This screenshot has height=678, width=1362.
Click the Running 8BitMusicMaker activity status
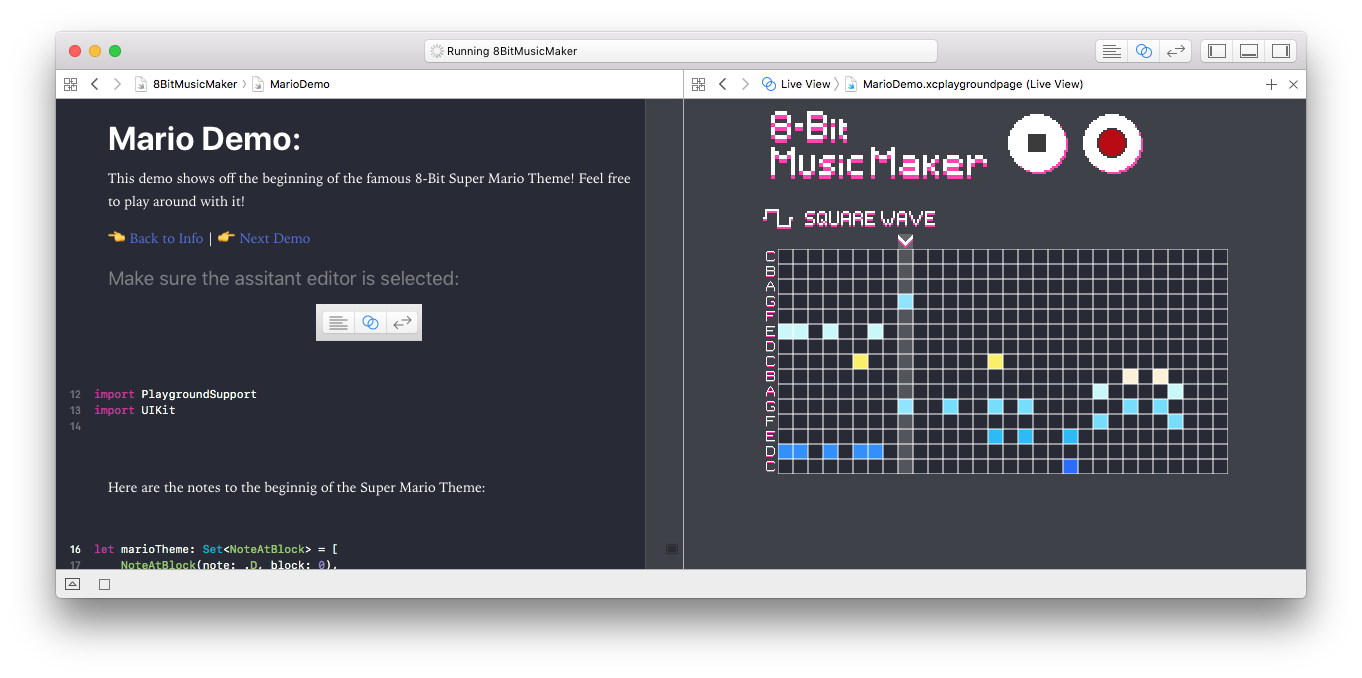click(x=680, y=51)
